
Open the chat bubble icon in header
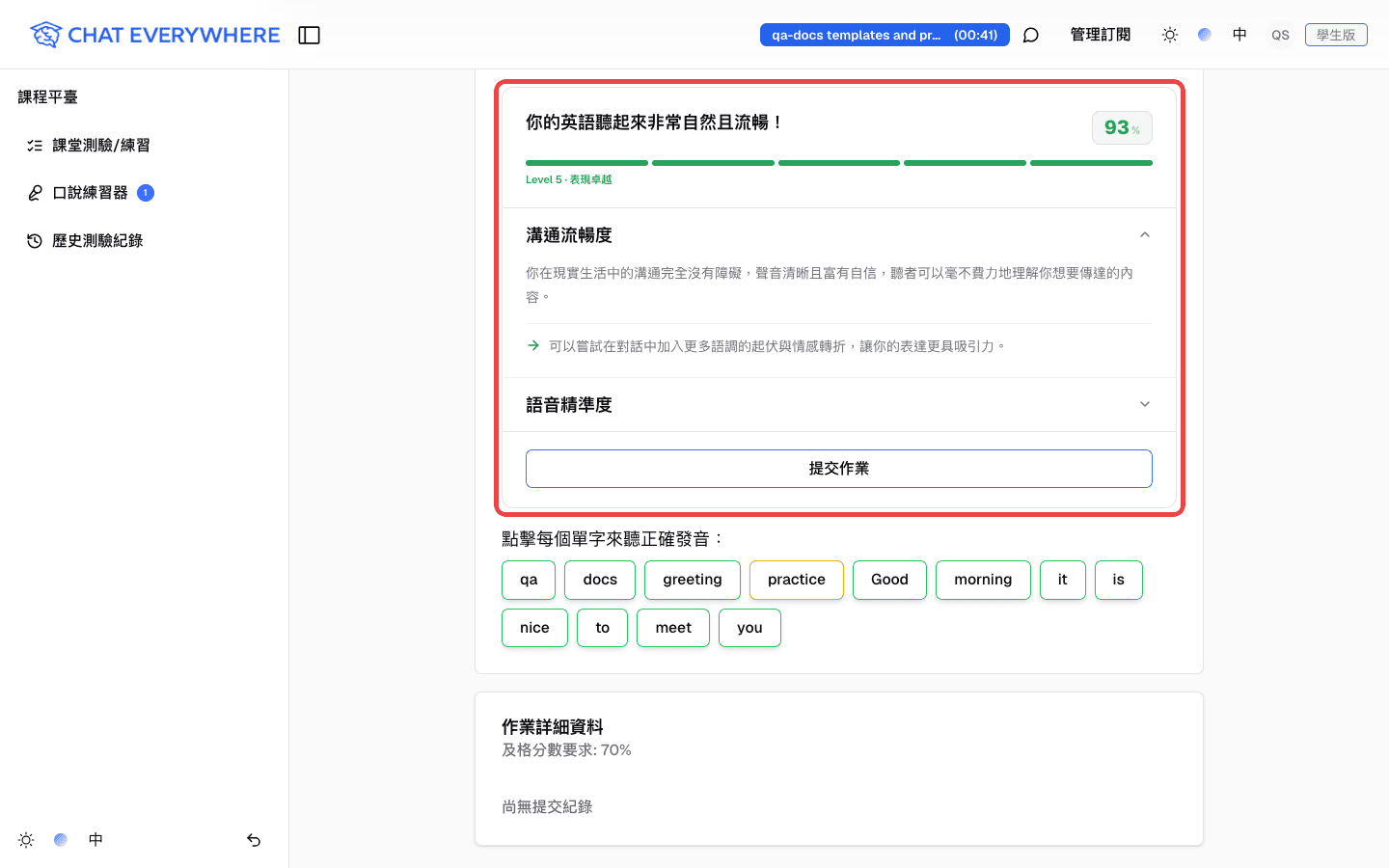click(1031, 35)
